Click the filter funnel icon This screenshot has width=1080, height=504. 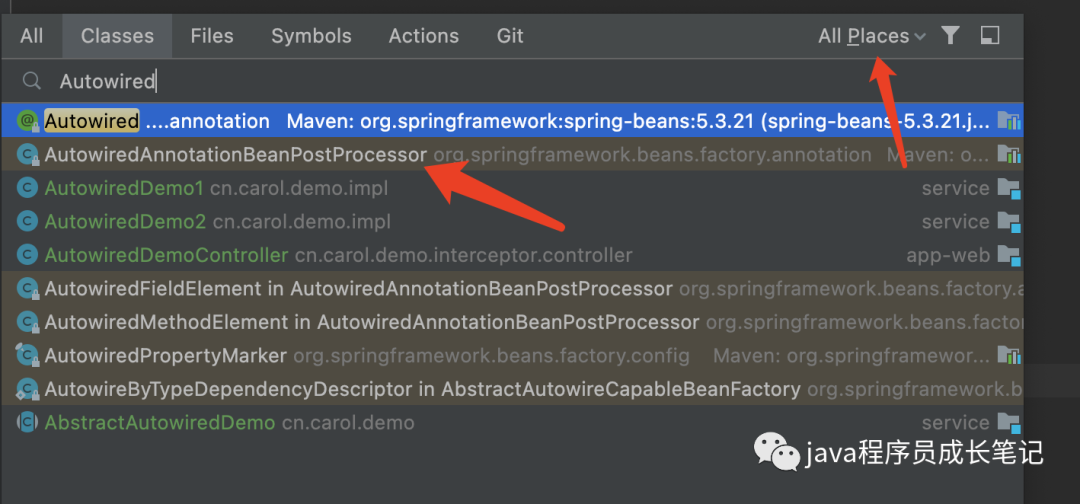coord(951,36)
